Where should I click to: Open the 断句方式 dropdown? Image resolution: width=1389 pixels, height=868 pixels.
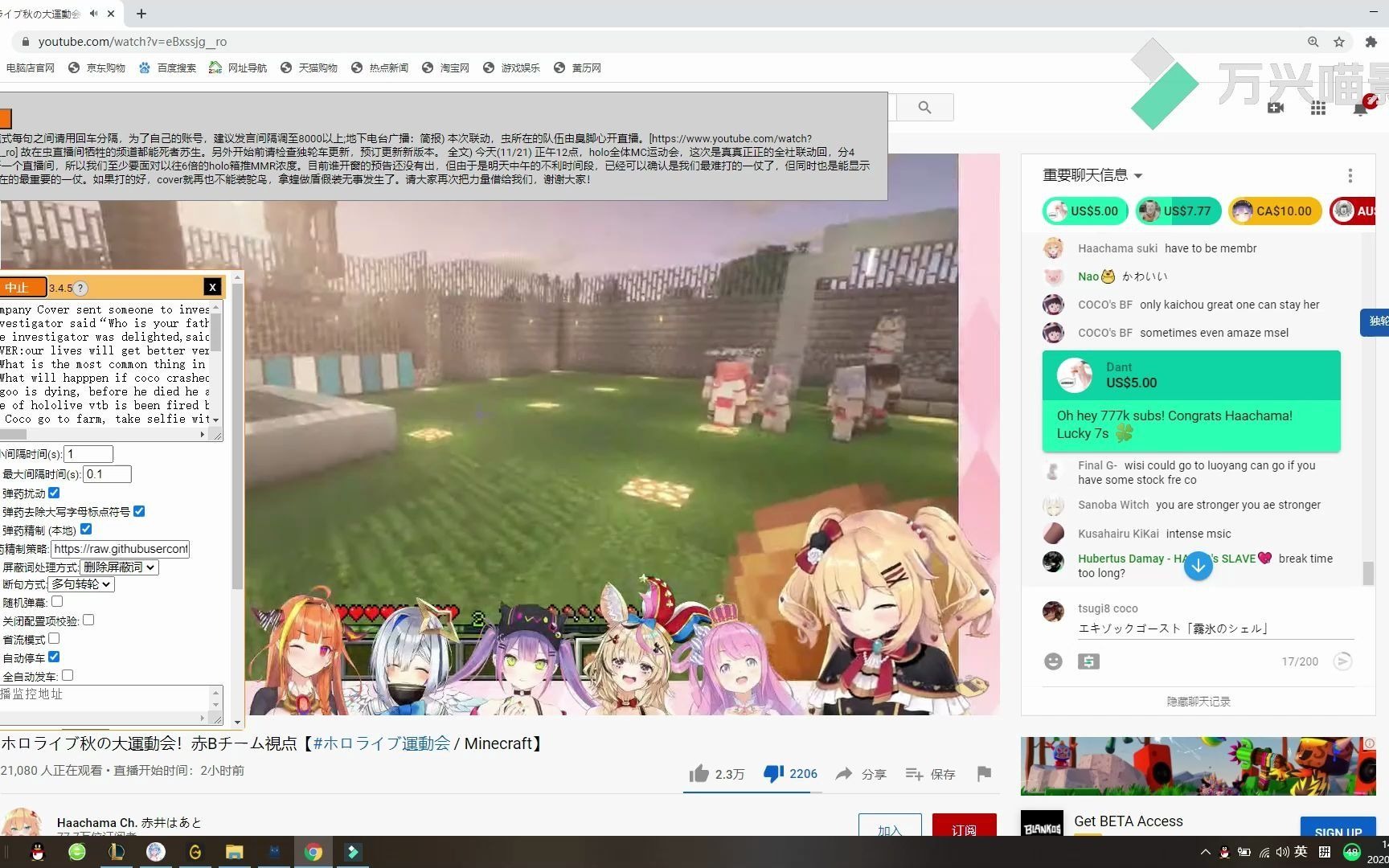pyautogui.click(x=81, y=584)
